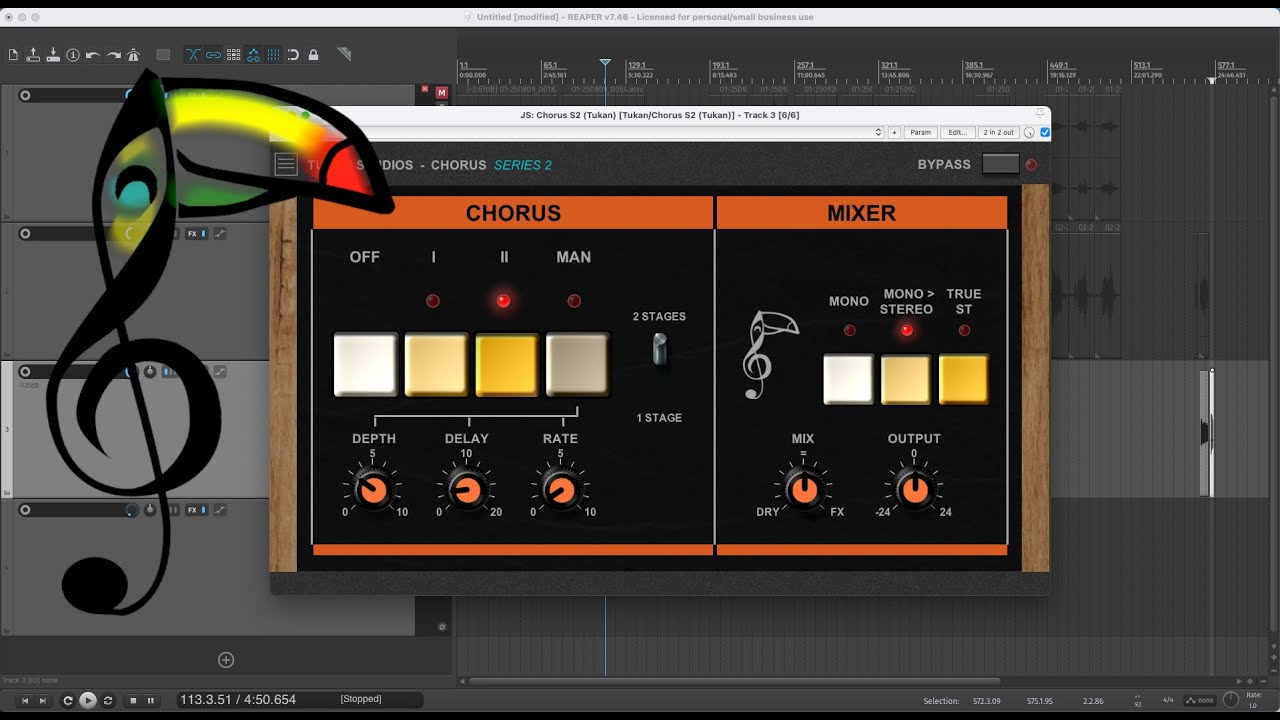Image resolution: width=1280 pixels, height=720 pixels.
Task: Go to project end transport button
Action: (42, 700)
